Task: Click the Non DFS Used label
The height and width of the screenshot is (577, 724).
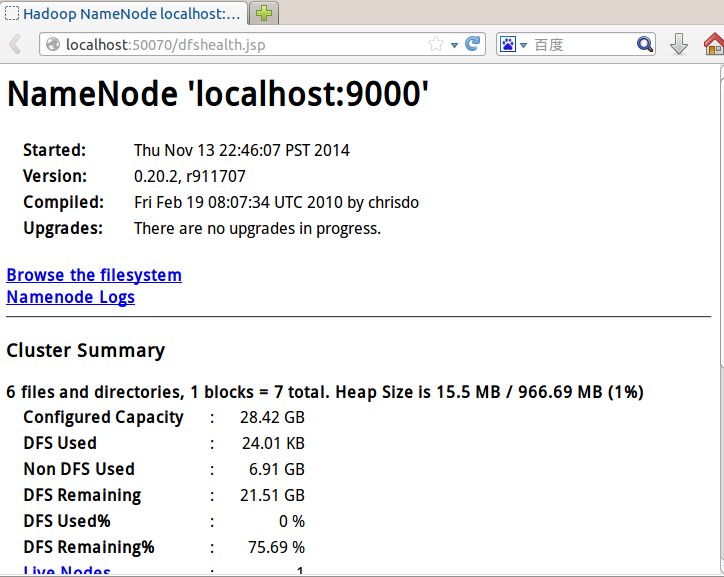Action: [x=79, y=469]
